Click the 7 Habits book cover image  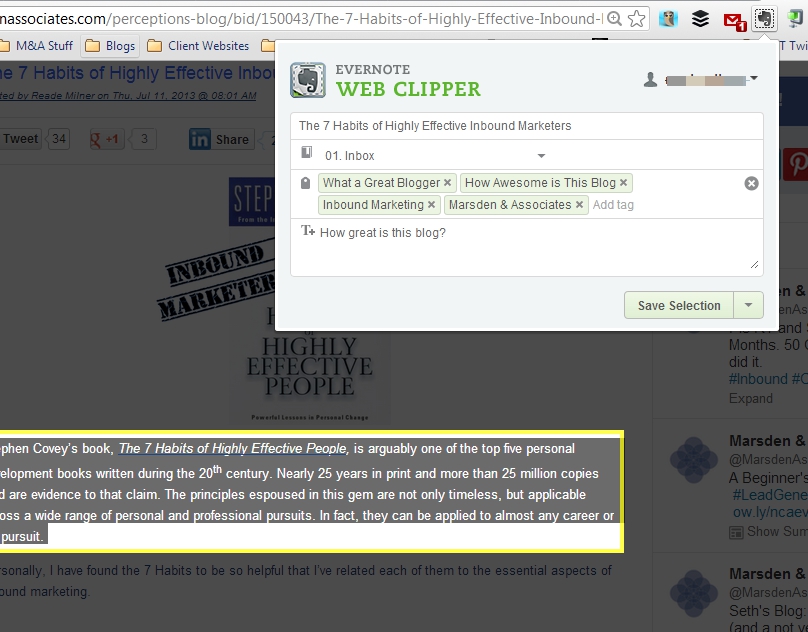(x=309, y=301)
